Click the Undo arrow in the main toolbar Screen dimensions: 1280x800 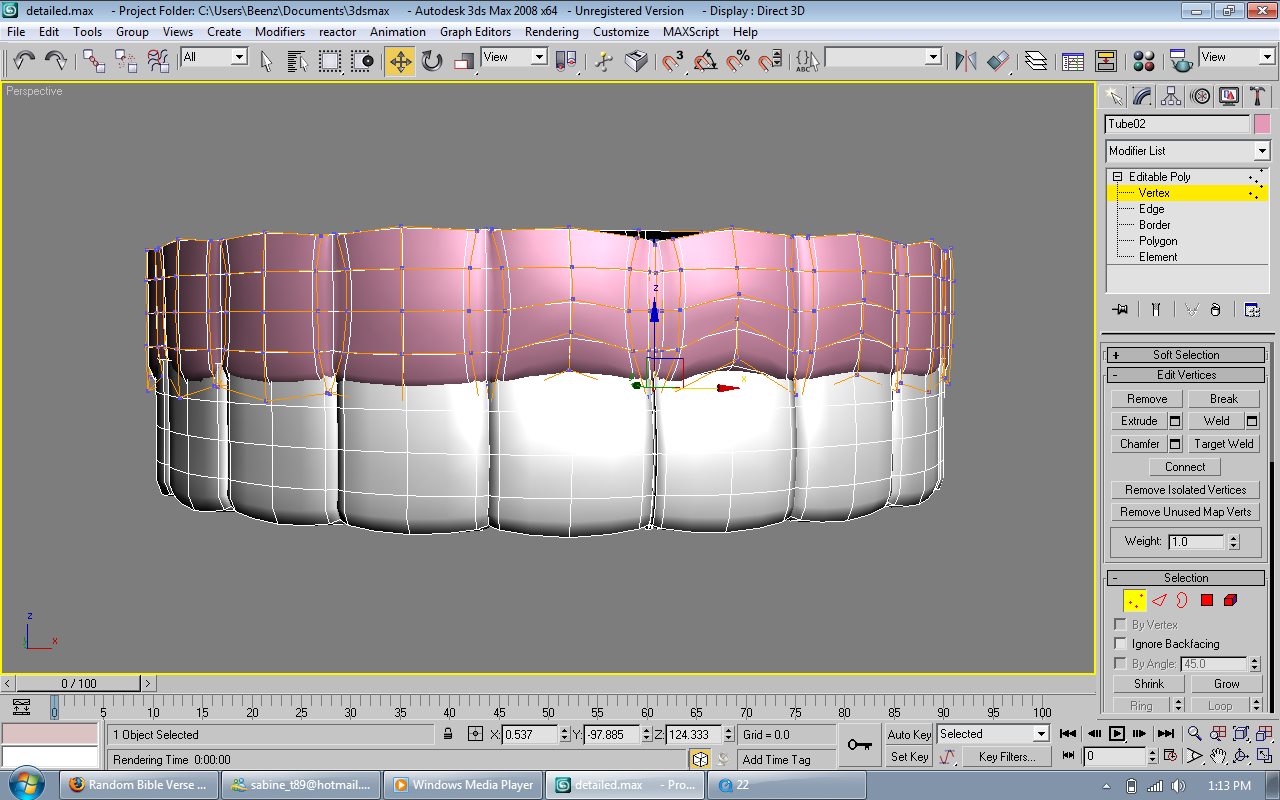tap(24, 61)
